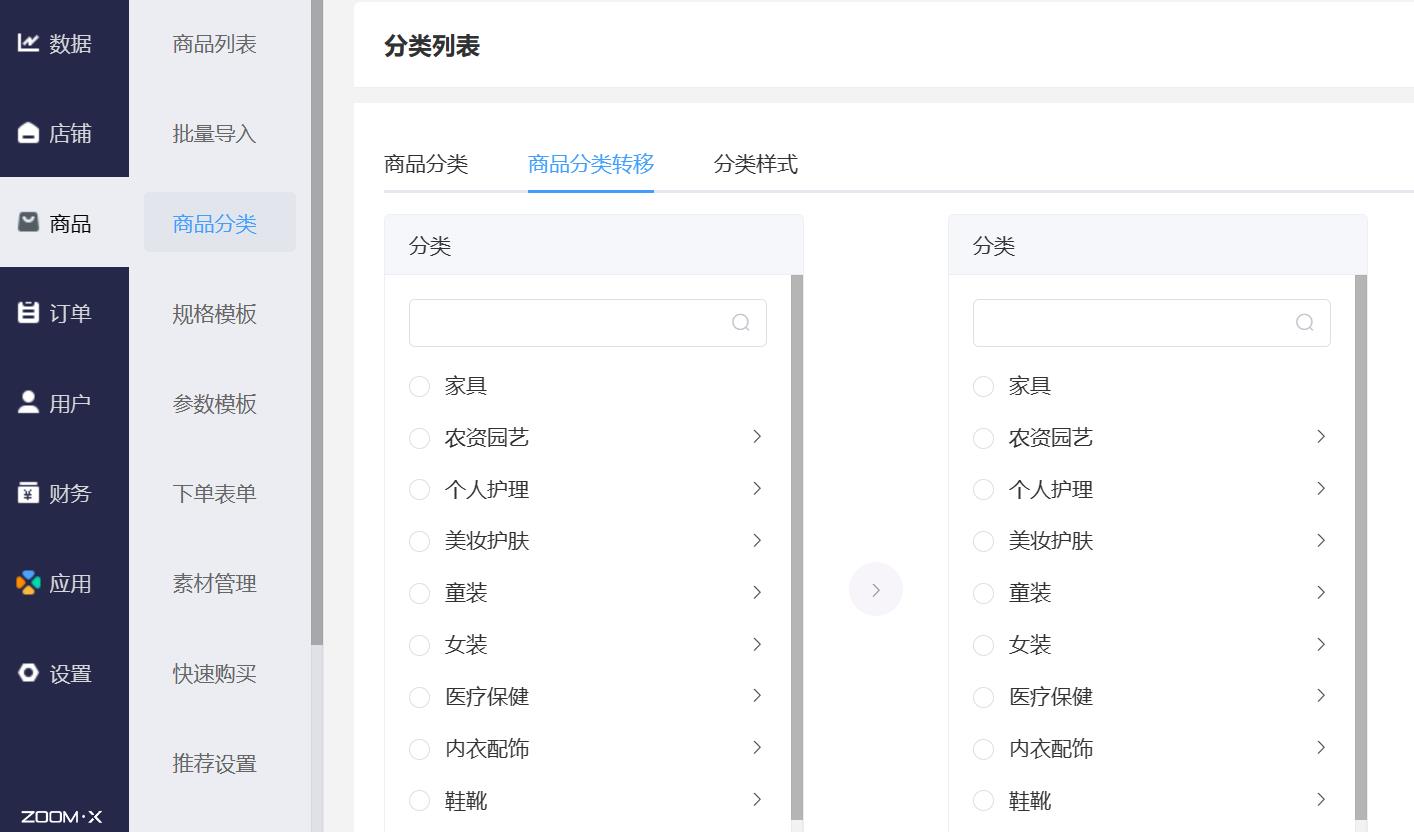Select 女装 radio in left panel
Screen dimensions: 1414x832
[x=419, y=645]
